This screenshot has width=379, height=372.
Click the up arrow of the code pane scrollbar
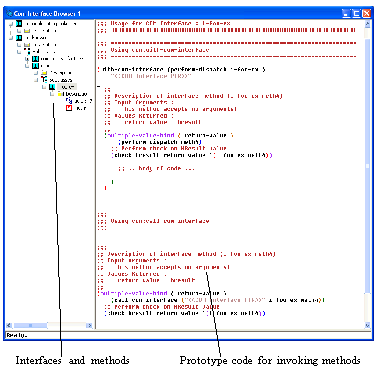click(x=367, y=24)
